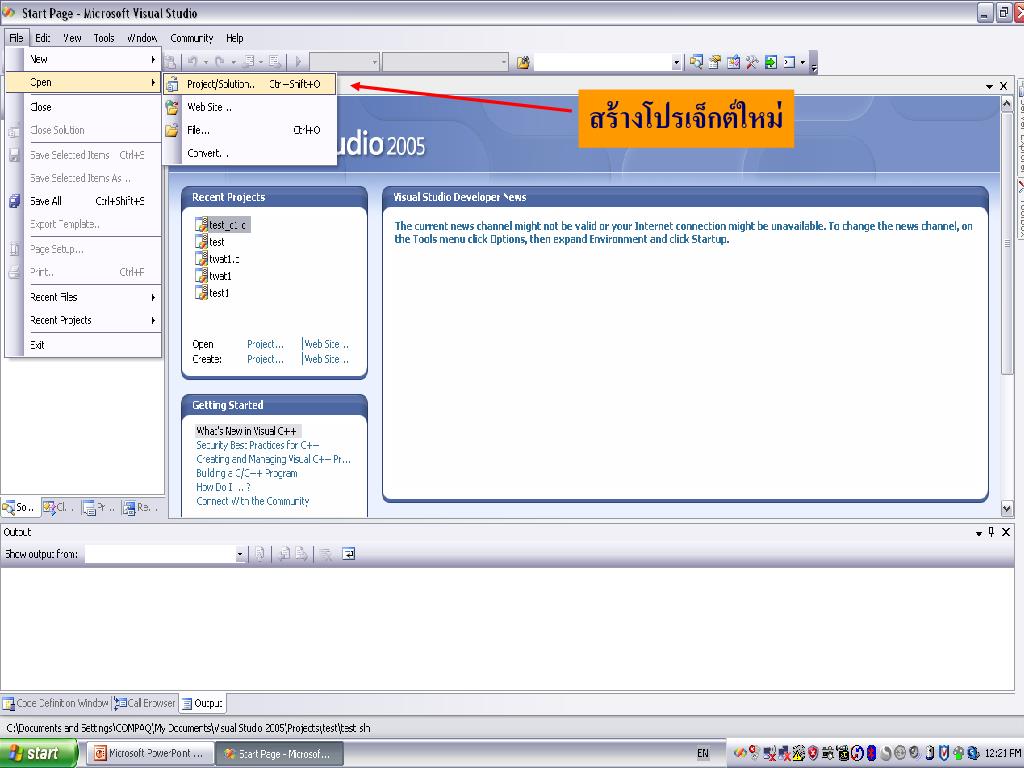Click the Start Page toolbar icon
Screen dimensions: 1024x768
(x=771, y=62)
